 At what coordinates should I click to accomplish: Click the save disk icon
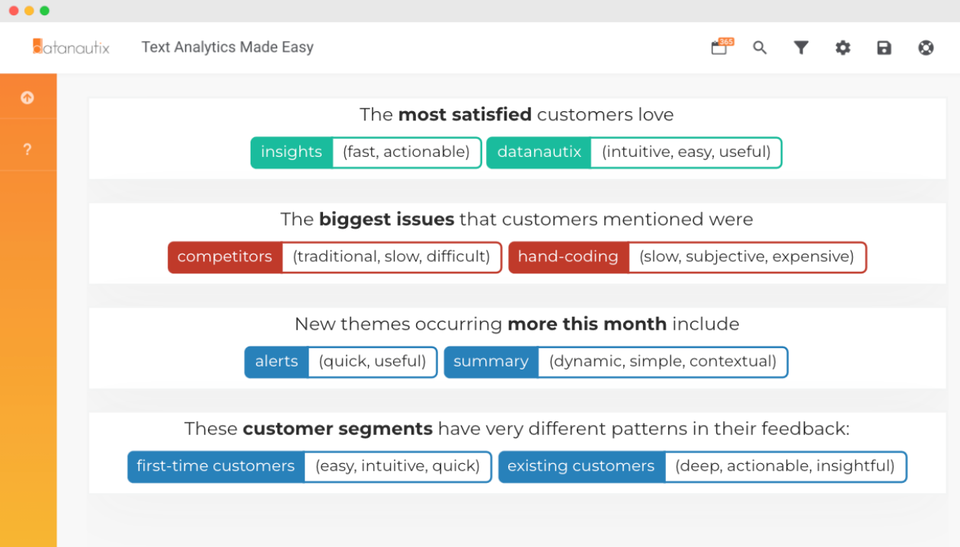884,47
